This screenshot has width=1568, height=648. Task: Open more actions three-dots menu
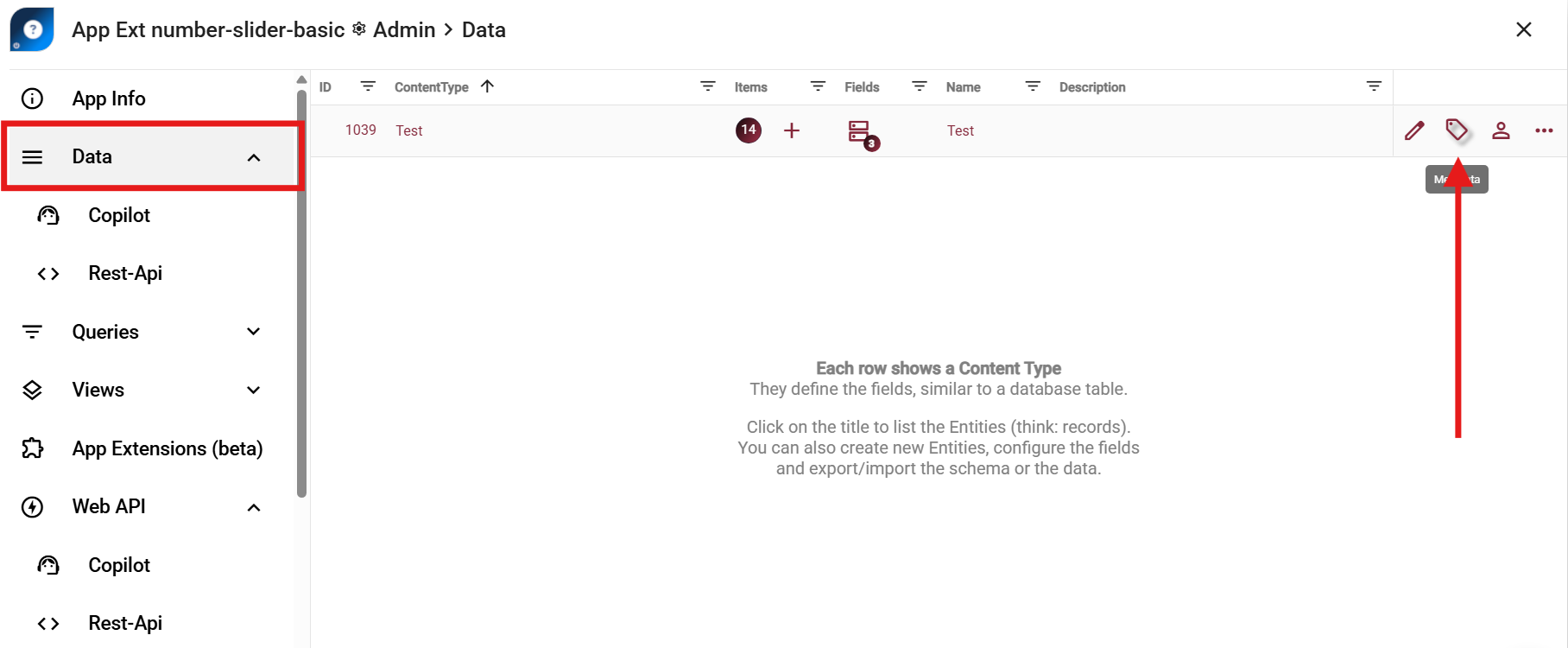tap(1544, 130)
